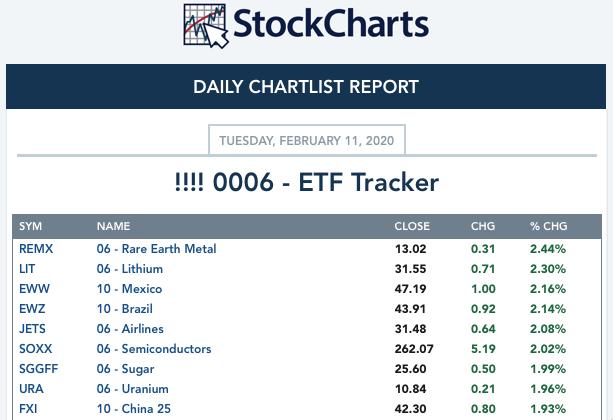The height and width of the screenshot is (420, 613).
Task: Open the EWW symbol link
Action: pos(34,289)
